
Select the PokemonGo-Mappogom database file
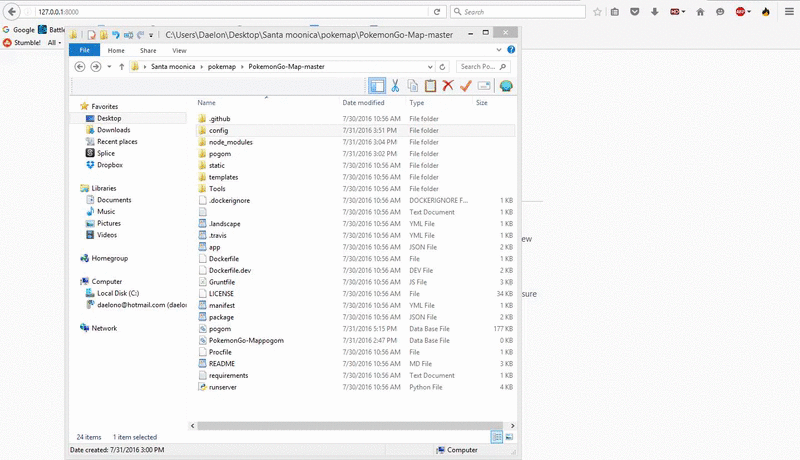[355, 340]
